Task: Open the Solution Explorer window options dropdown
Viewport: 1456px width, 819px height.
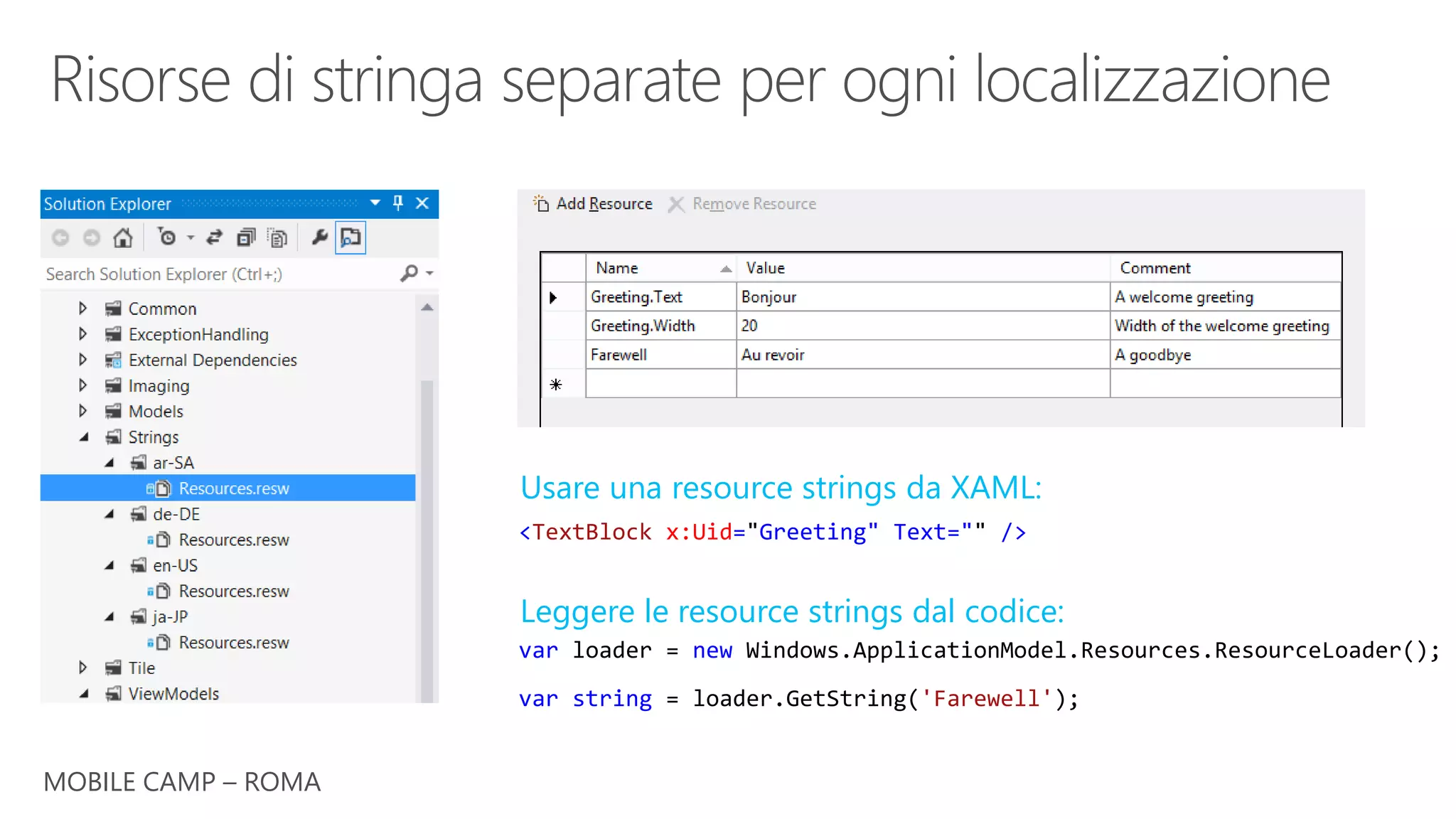Action: coord(375,203)
